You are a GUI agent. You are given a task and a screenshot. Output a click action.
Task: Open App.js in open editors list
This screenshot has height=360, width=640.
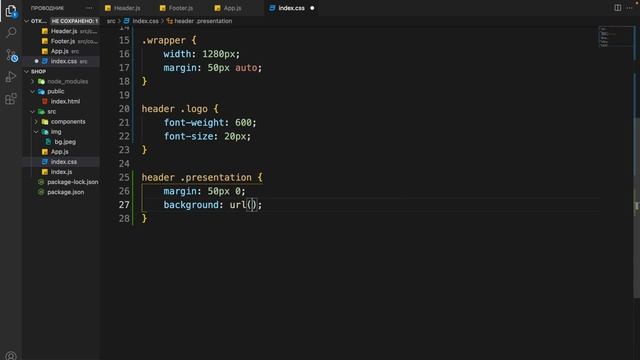click(61, 51)
